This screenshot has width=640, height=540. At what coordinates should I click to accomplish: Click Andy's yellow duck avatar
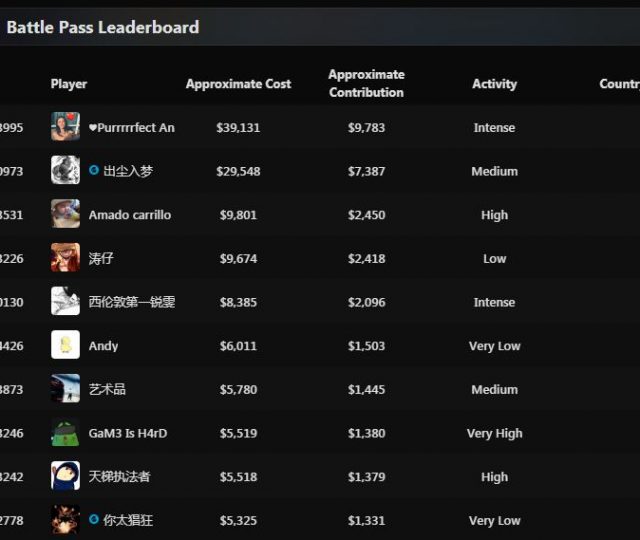[65, 345]
